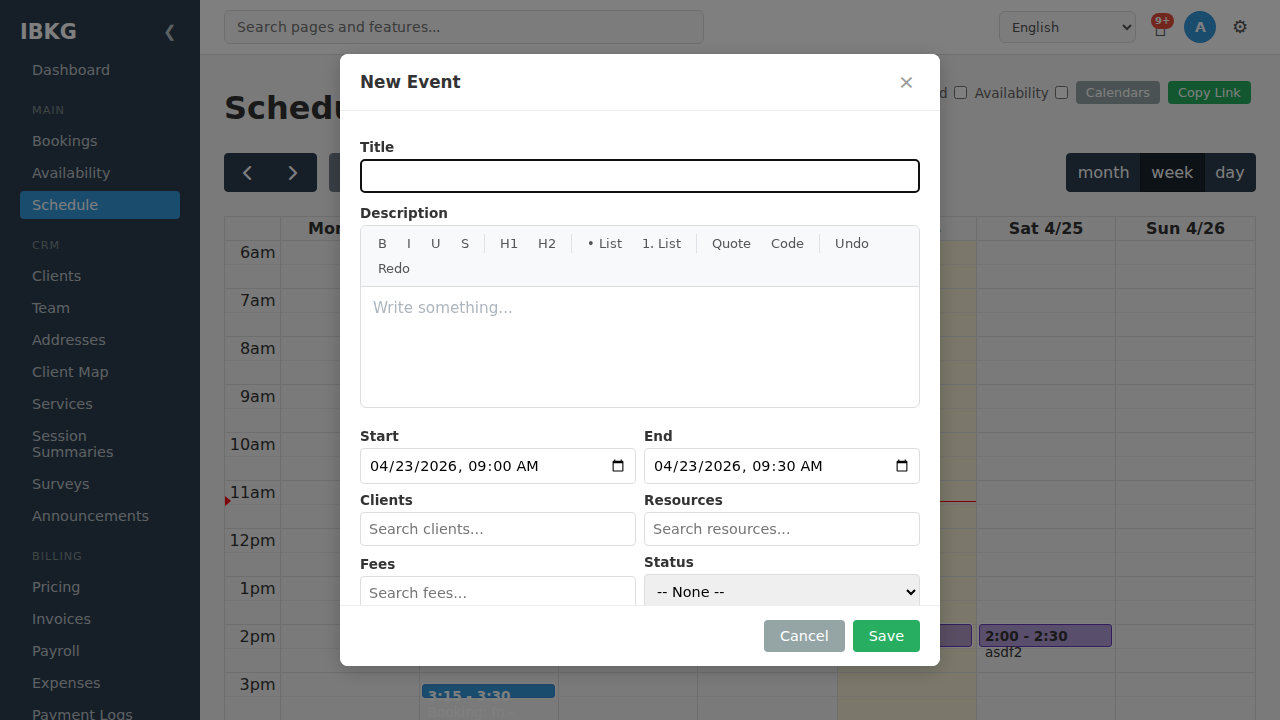Image resolution: width=1280 pixels, height=720 pixels.
Task: Select the Sun 4/26 column header
Action: point(1186,228)
